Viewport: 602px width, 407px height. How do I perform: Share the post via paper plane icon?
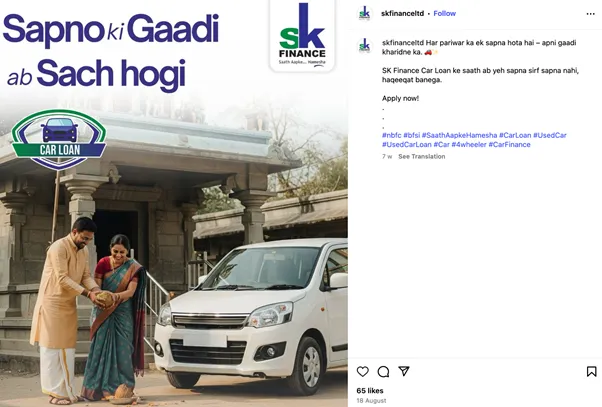click(x=404, y=371)
